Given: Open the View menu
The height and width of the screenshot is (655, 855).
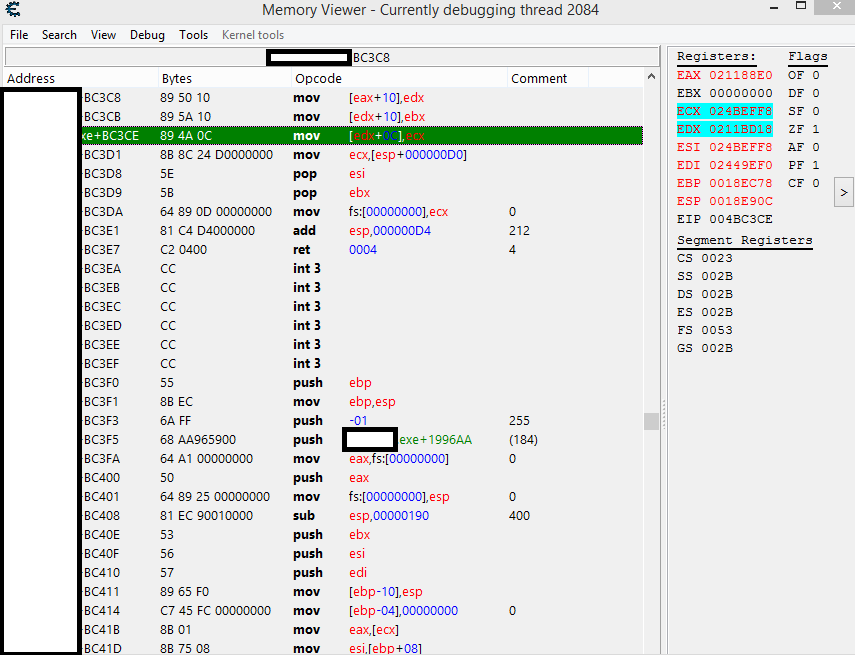Looking at the screenshot, I should click(x=103, y=35).
